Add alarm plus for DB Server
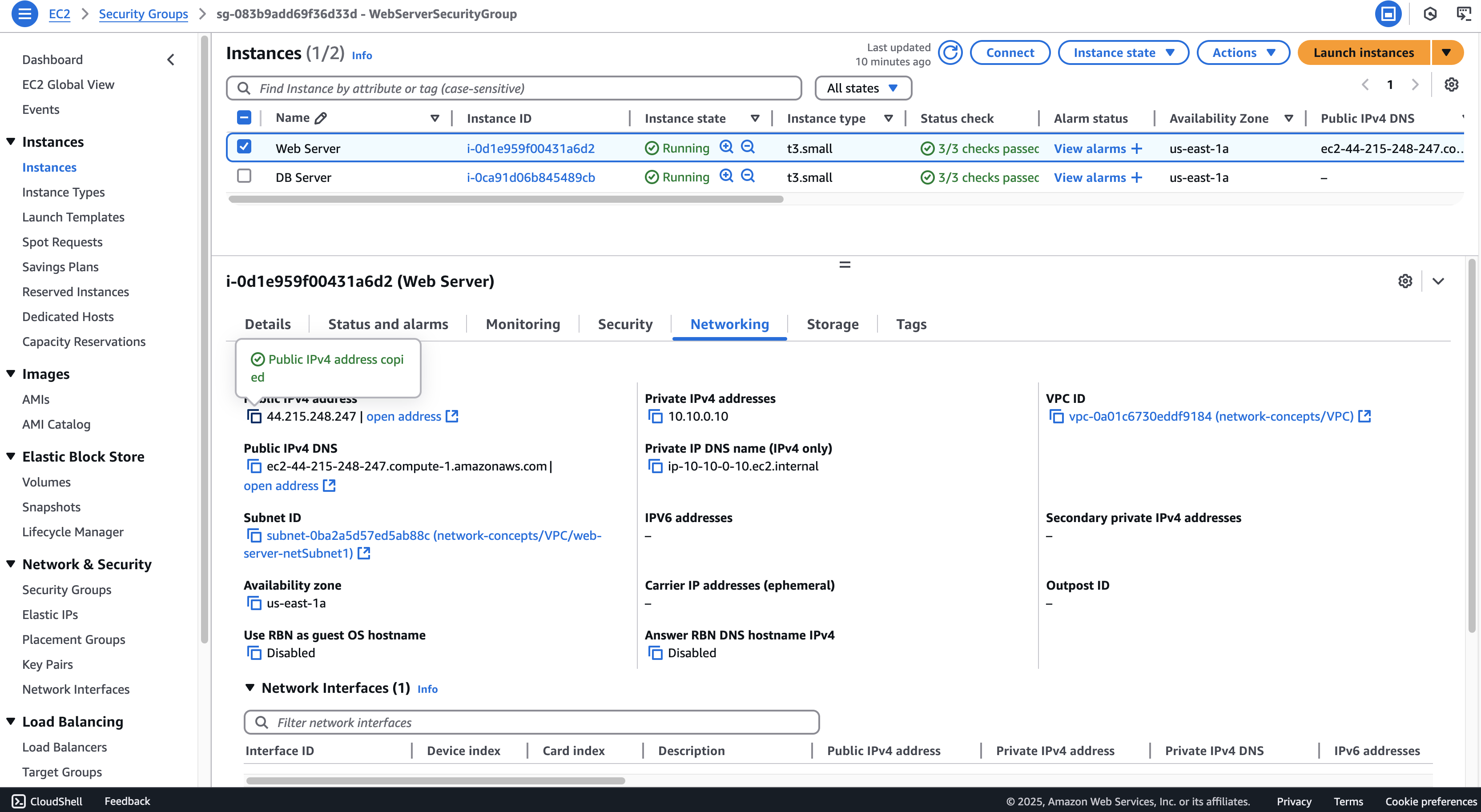The image size is (1481, 812). pyautogui.click(x=1137, y=177)
